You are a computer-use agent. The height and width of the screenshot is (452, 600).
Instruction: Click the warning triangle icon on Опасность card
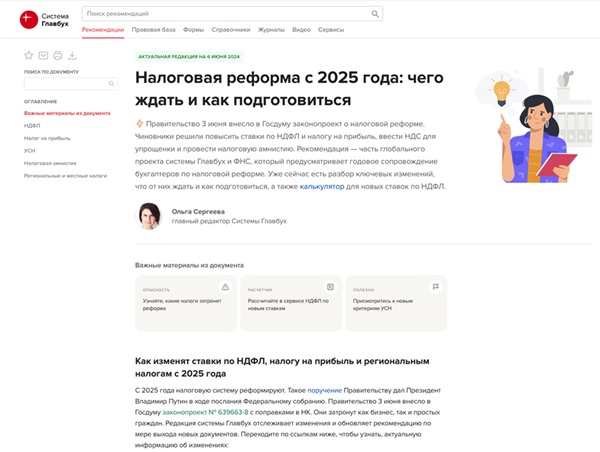[x=226, y=287]
